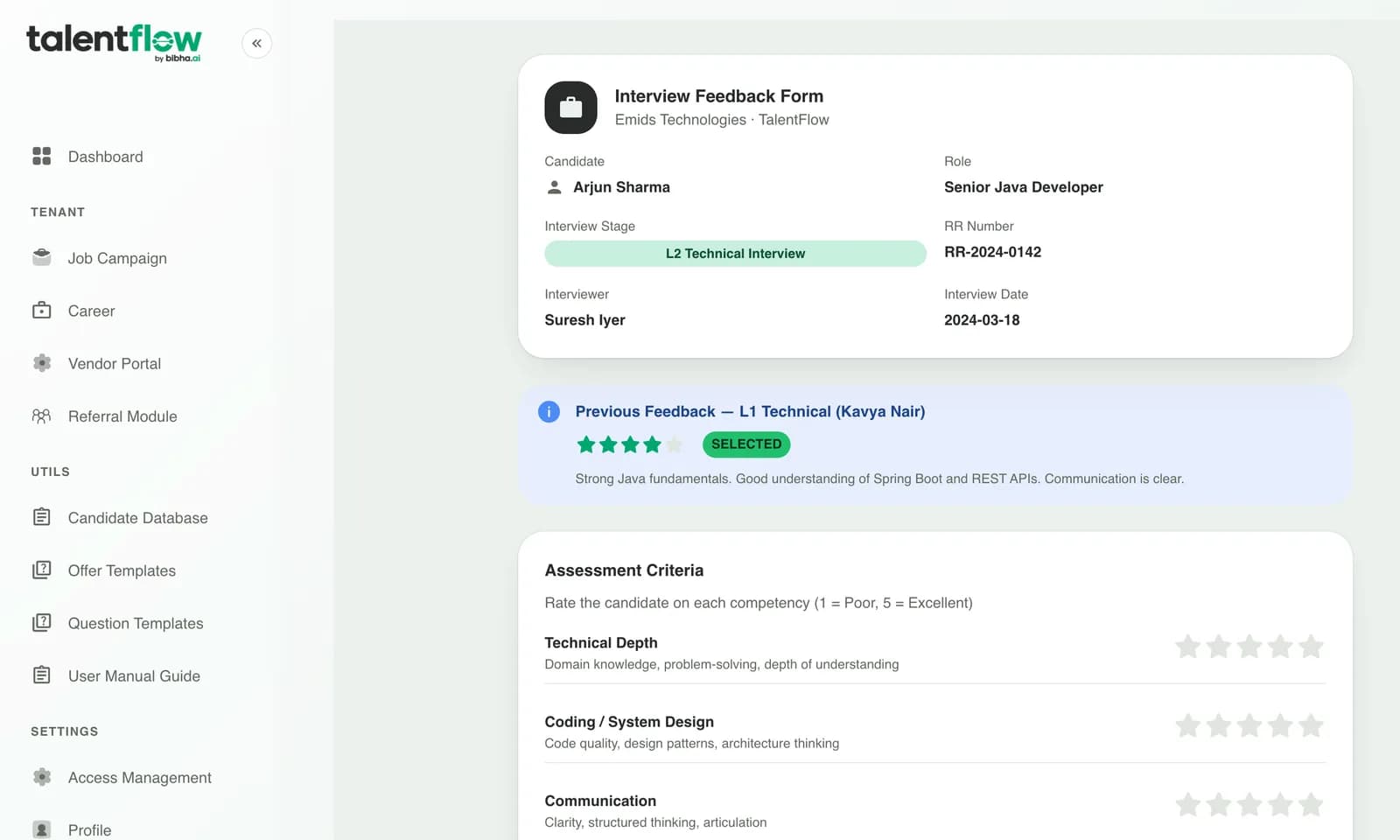Click the Technical Depth criterion label
Screen dimensions: 1400x840
point(601,642)
